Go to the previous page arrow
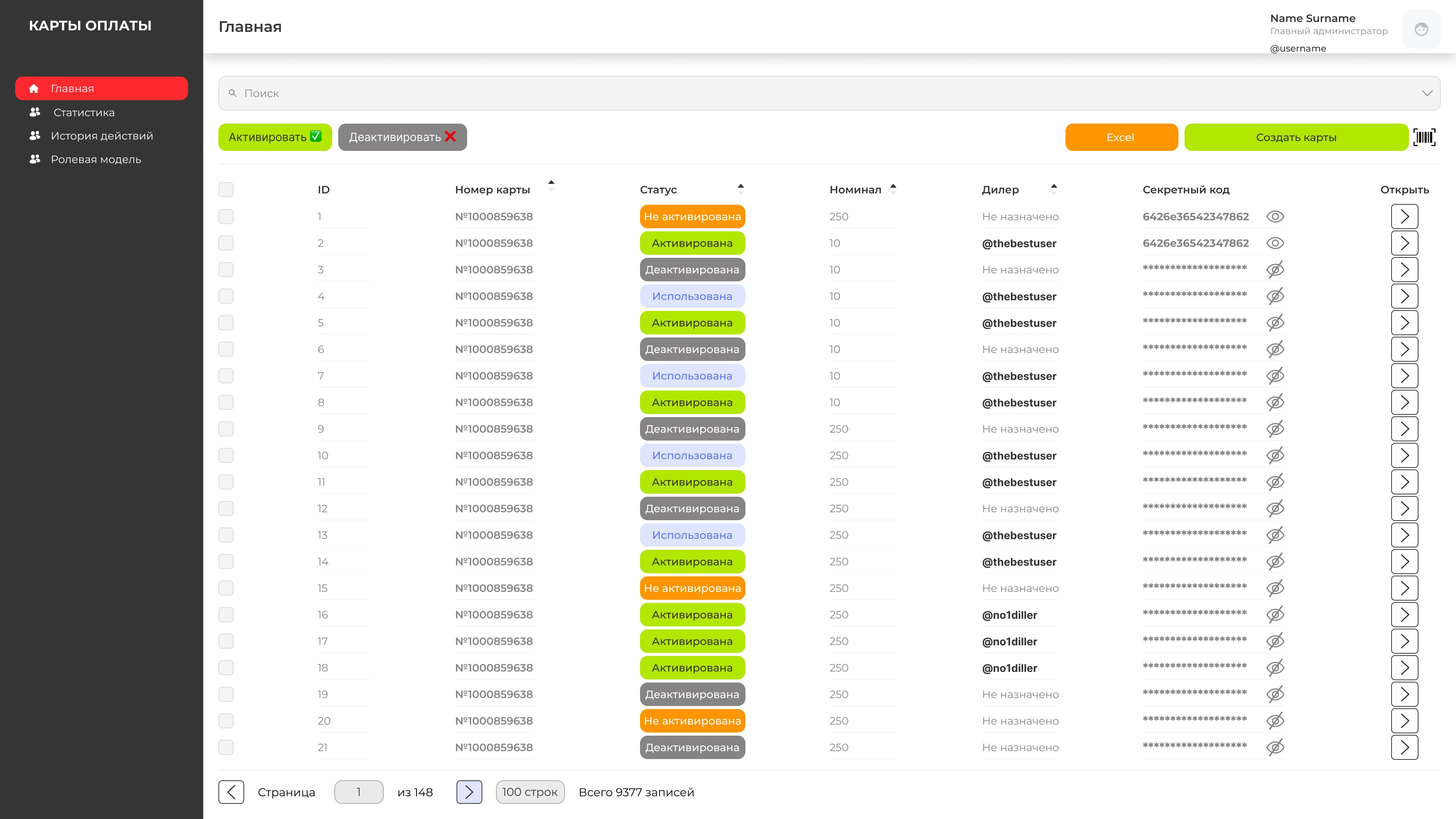Image resolution: width=1456 pixels, height=819 pixels. 231,792
